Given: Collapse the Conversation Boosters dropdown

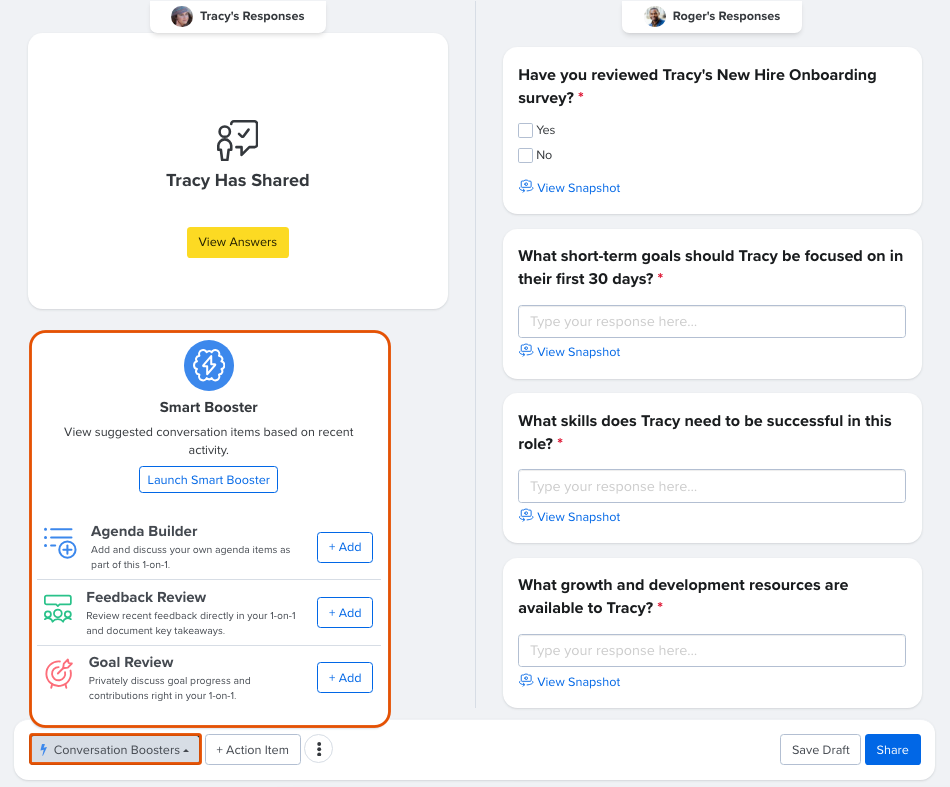Looking at the screenshot, I should [115, 750].
